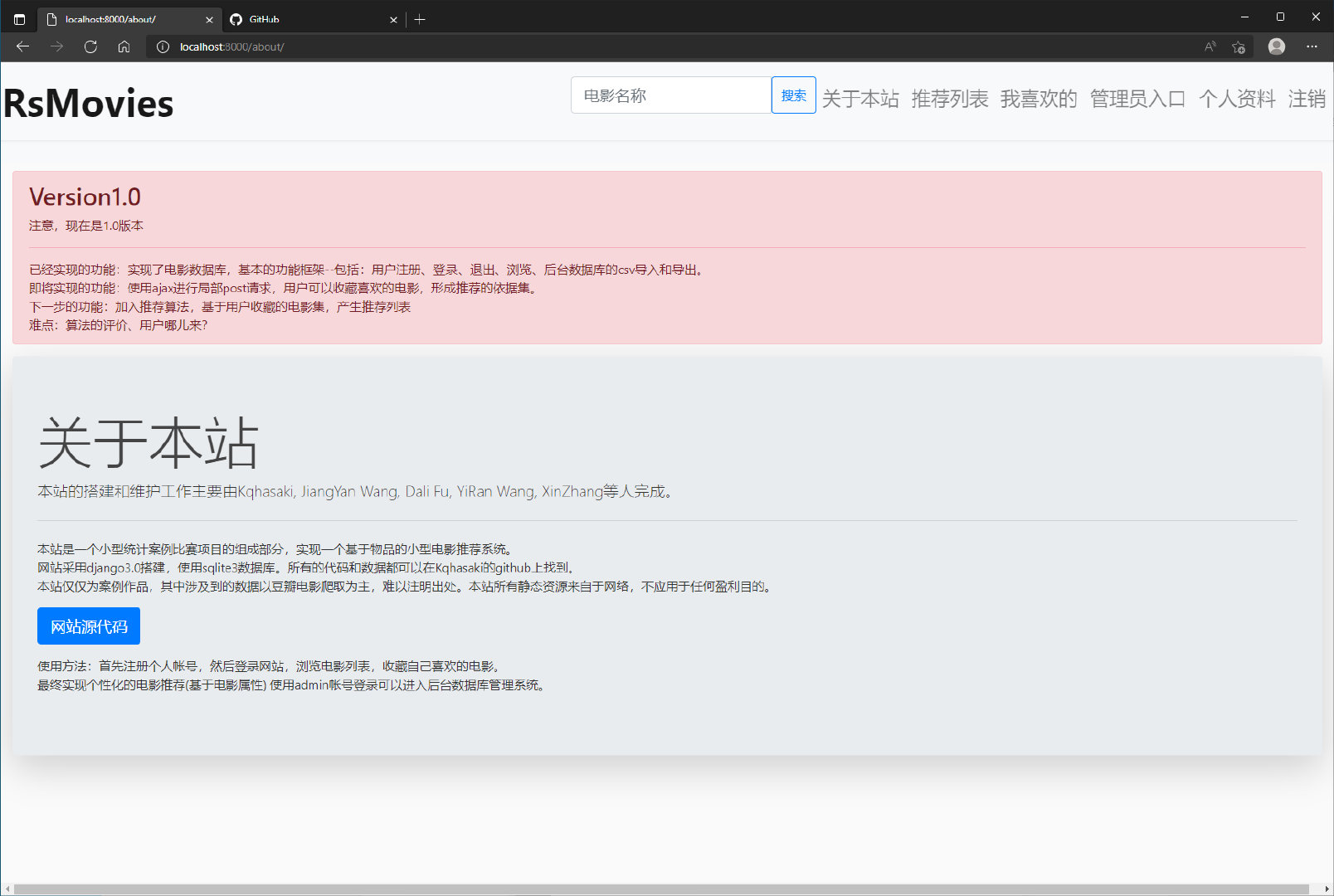Open the read aloud icon
Image resolution: width=1334 pixels, height=896 pixels.
(1210, 47)
